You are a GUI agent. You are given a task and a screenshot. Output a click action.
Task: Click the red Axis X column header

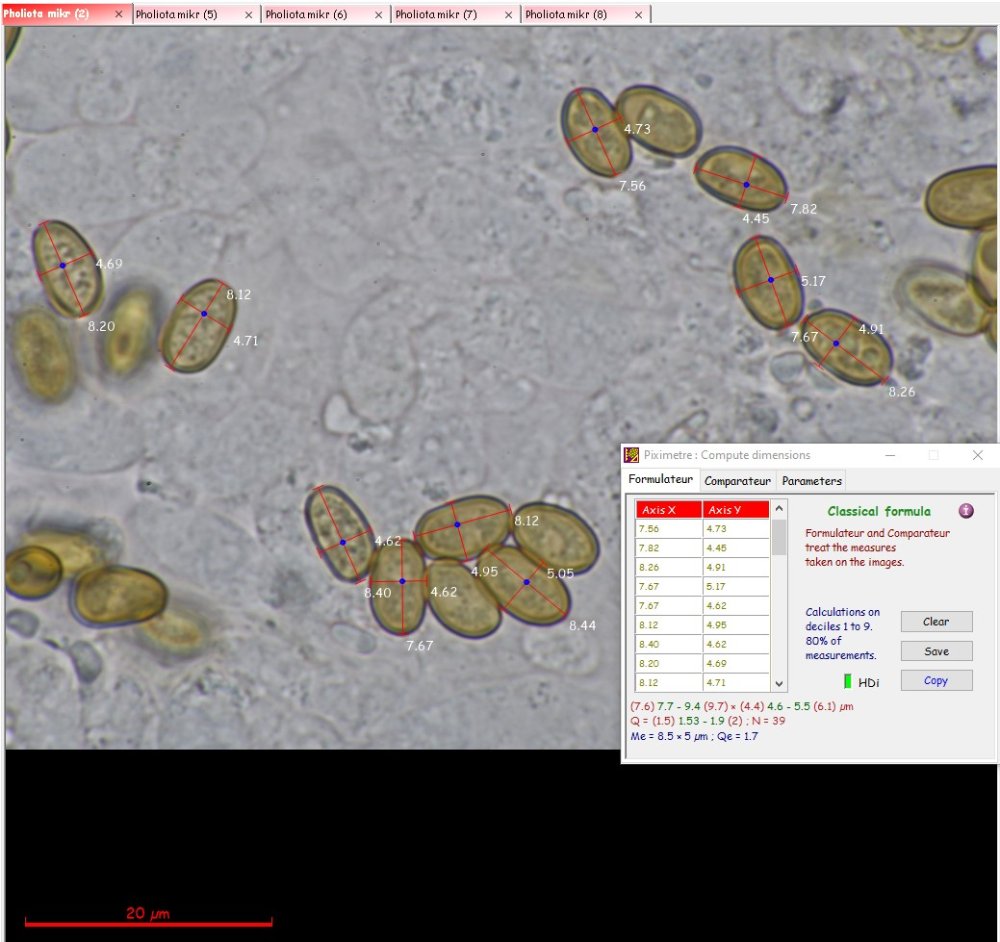pyautogui.click(x=668, y=510)
